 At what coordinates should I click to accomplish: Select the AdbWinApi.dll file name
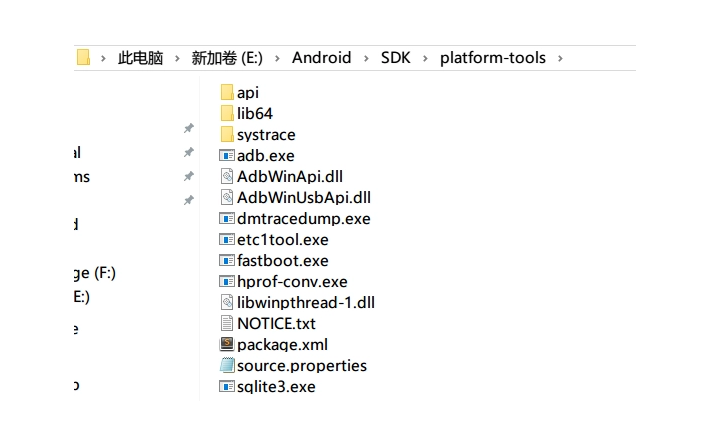click(x=290, y=177)
